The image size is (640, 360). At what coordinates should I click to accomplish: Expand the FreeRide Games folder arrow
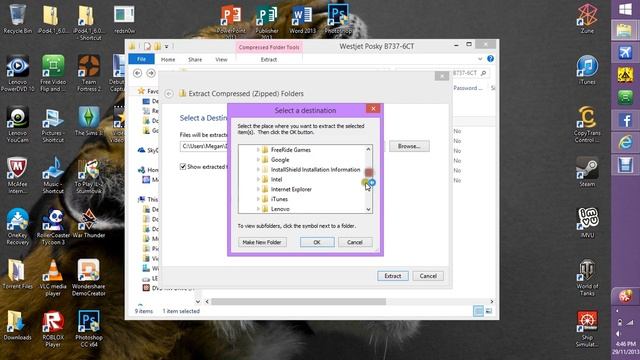pyautogui.click(x=258, y=150)
